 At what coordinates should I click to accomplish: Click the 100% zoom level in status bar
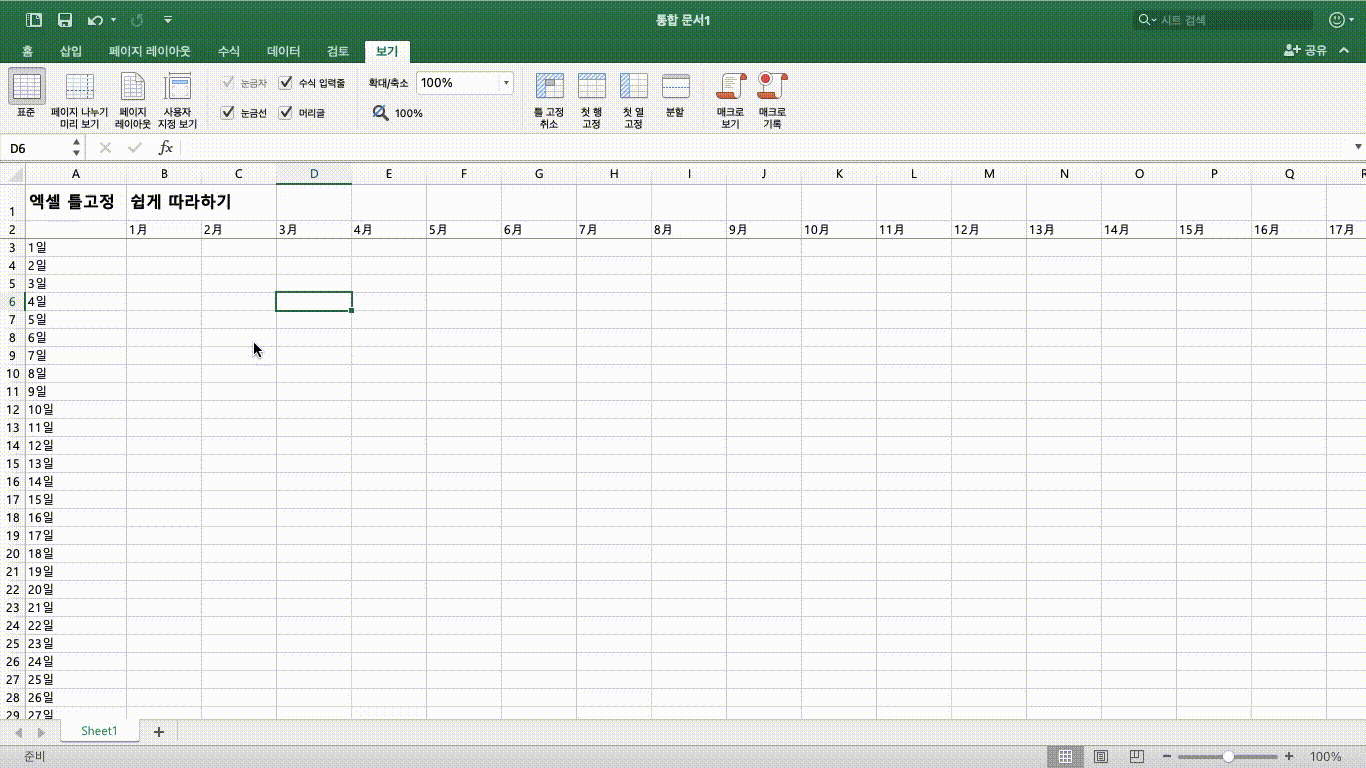(x=1325, y=757)
